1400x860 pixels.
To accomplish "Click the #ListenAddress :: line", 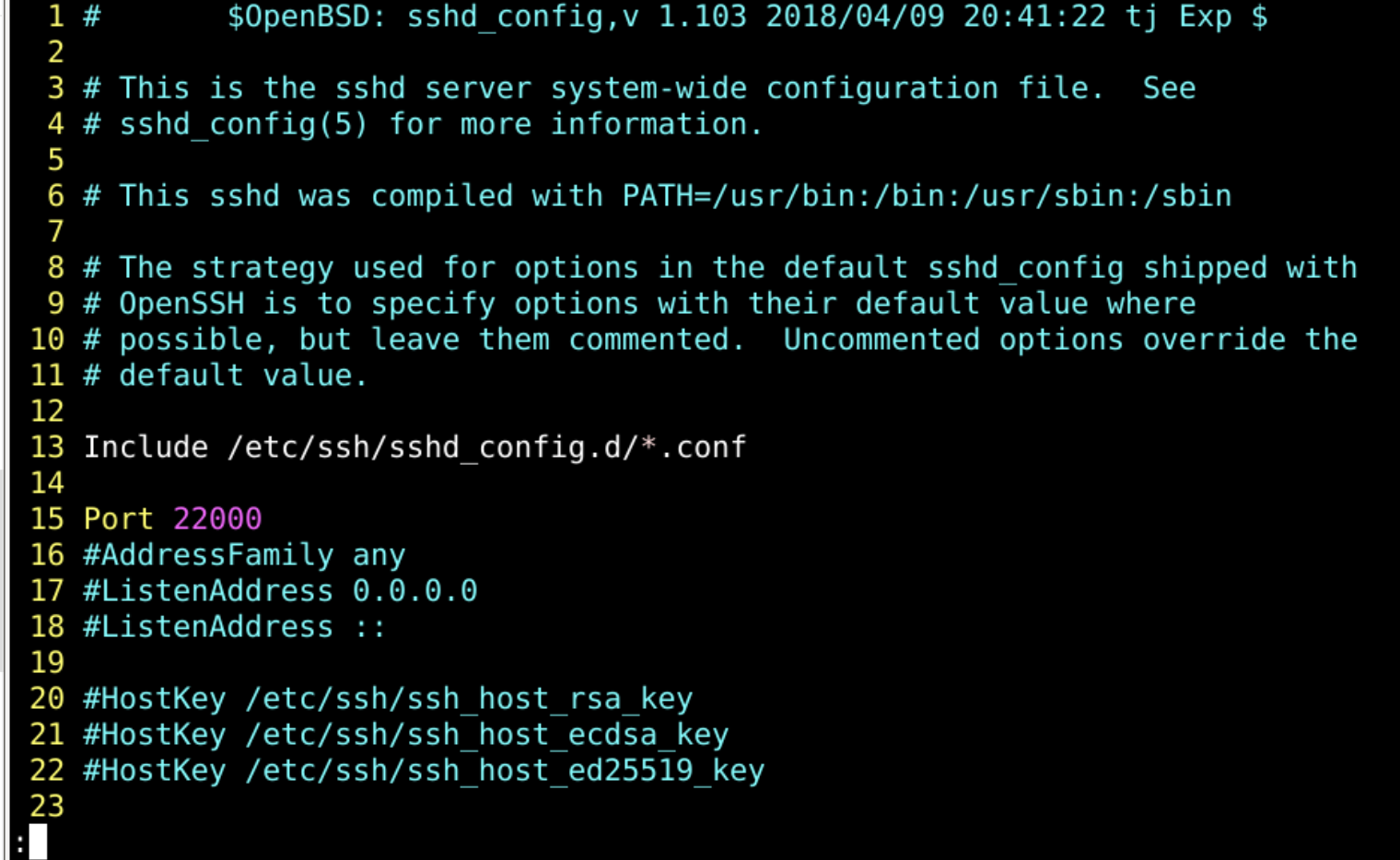I will [x=235, y=626].
